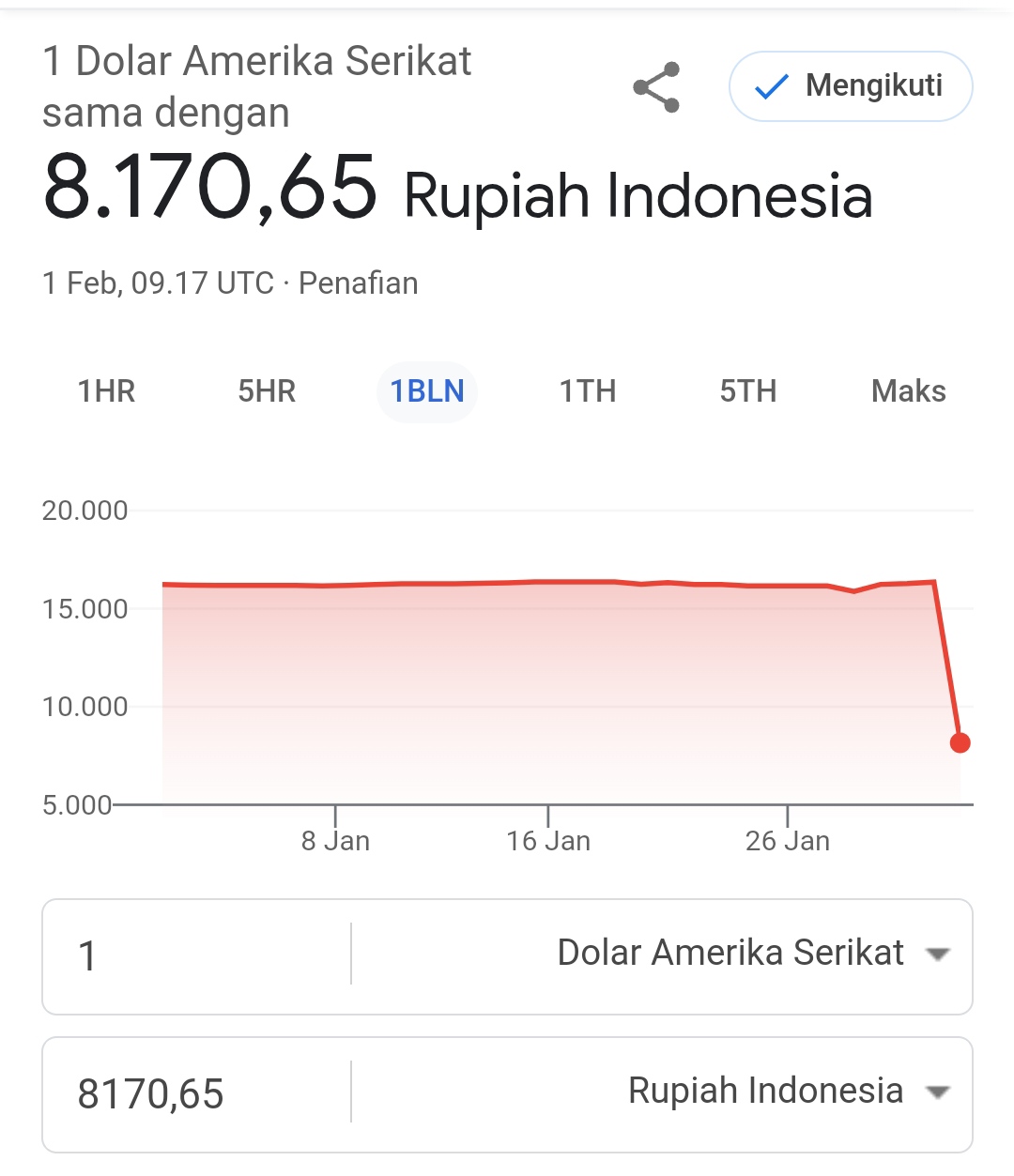Click the checkmark in Mengikuti button
Screen dimensions: 1014x1176
771,87
